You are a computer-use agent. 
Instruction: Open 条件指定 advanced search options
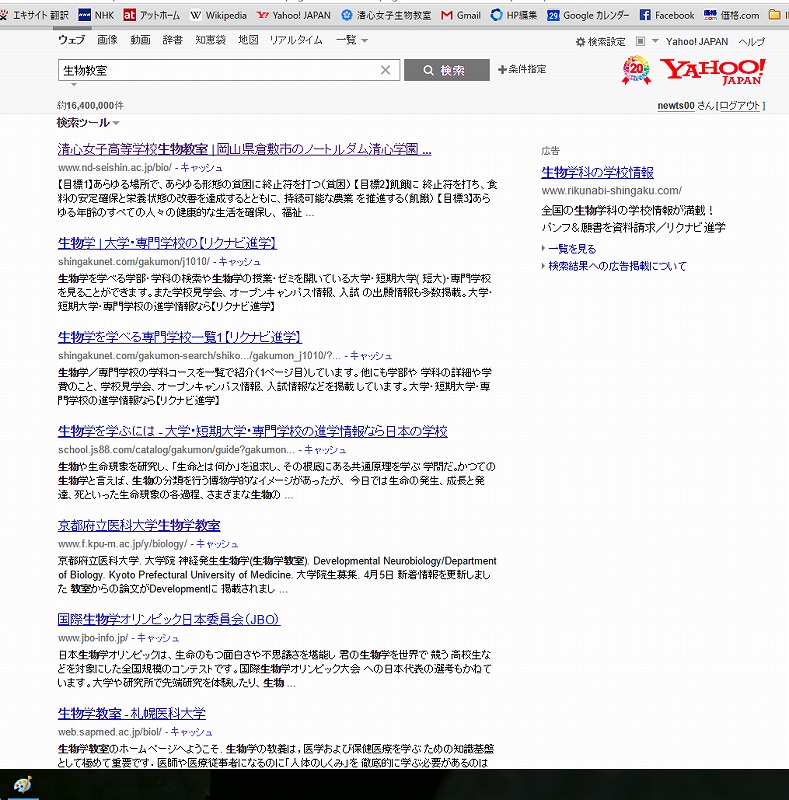tap(522, 69)
